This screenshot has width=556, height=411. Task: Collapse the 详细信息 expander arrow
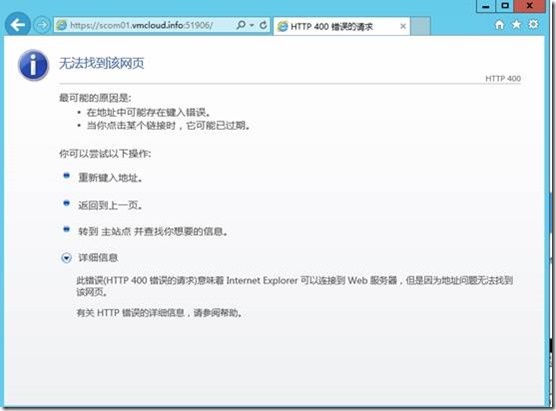tap(66, 258)
